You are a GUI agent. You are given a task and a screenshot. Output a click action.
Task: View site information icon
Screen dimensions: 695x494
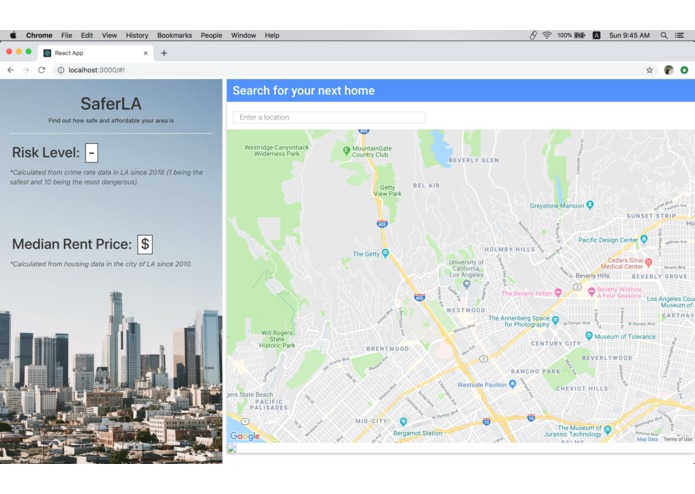(x=61, y=70)
